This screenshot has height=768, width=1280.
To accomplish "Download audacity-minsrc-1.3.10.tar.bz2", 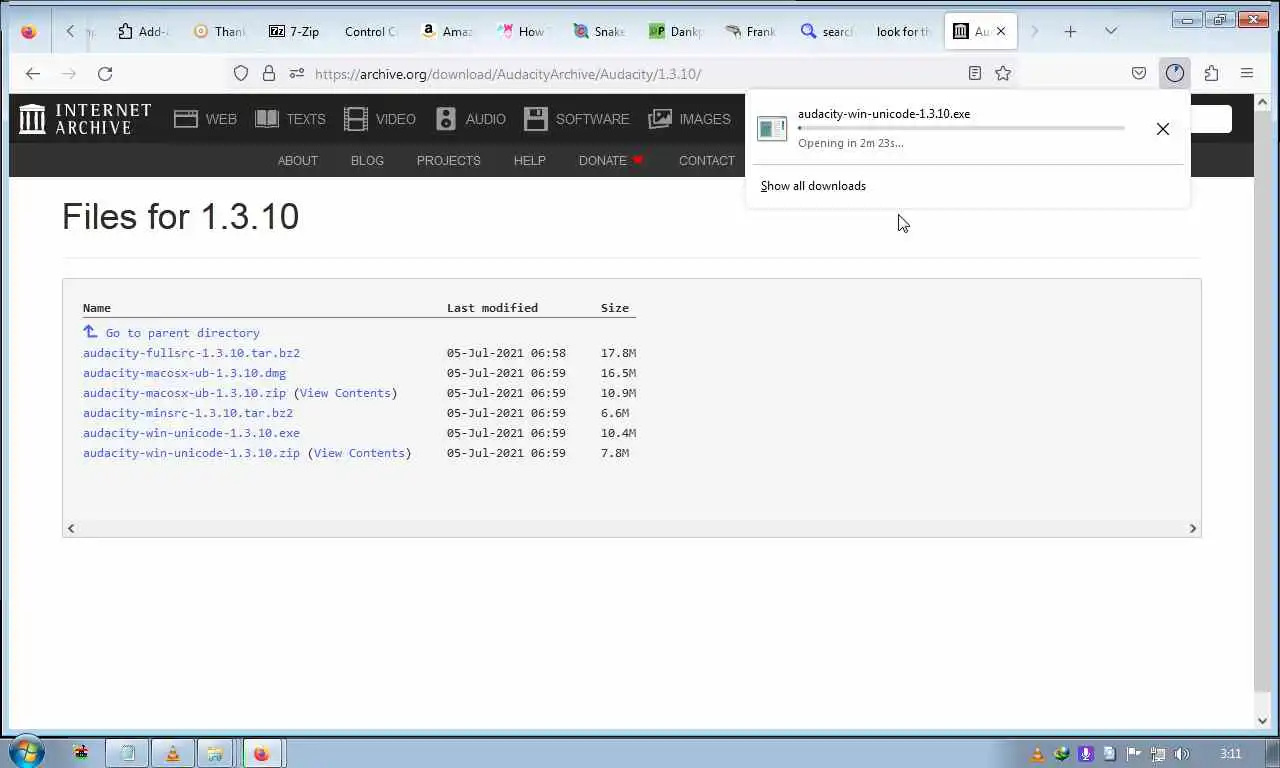I will click(188, 413).
